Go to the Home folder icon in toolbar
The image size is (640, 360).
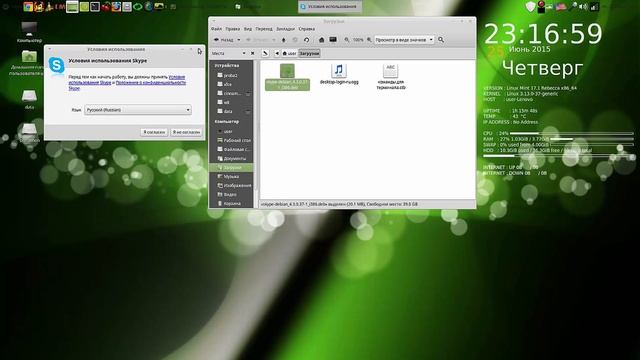[321, 40]
